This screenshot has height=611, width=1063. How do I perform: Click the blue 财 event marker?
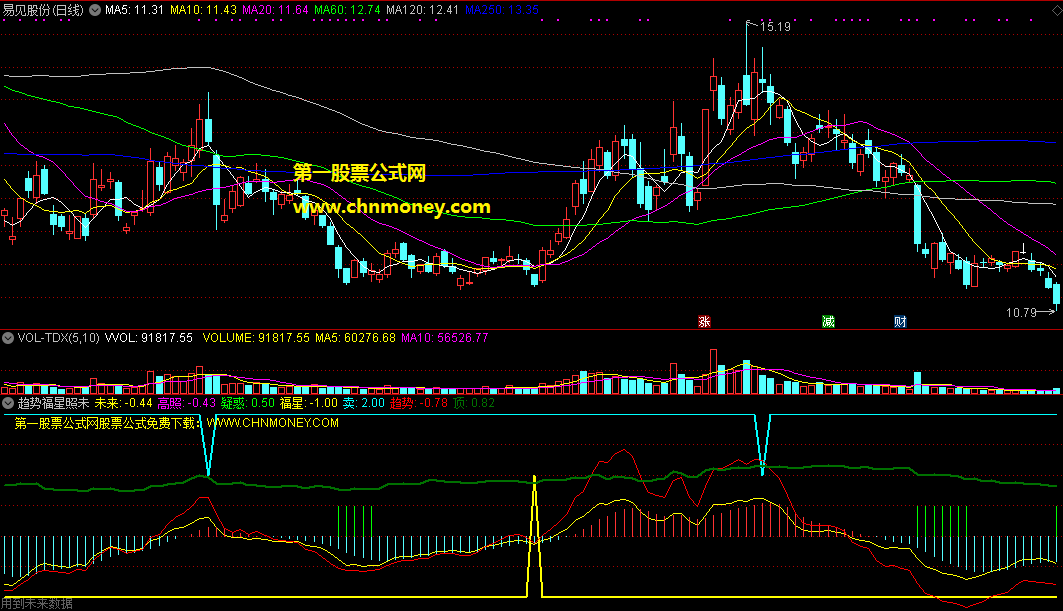tap(900, 321)
